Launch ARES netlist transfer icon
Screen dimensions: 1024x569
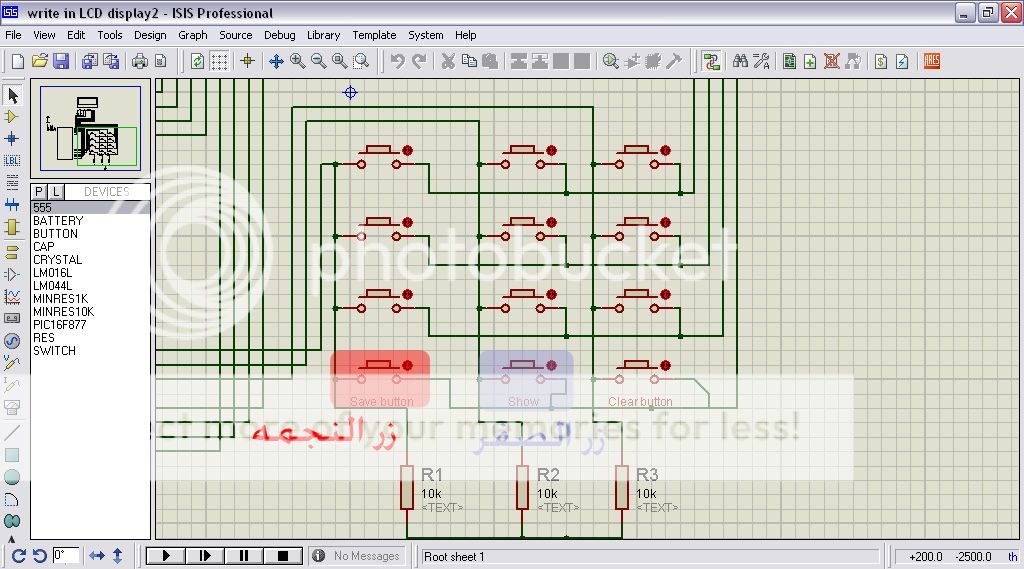pos(932,61)
